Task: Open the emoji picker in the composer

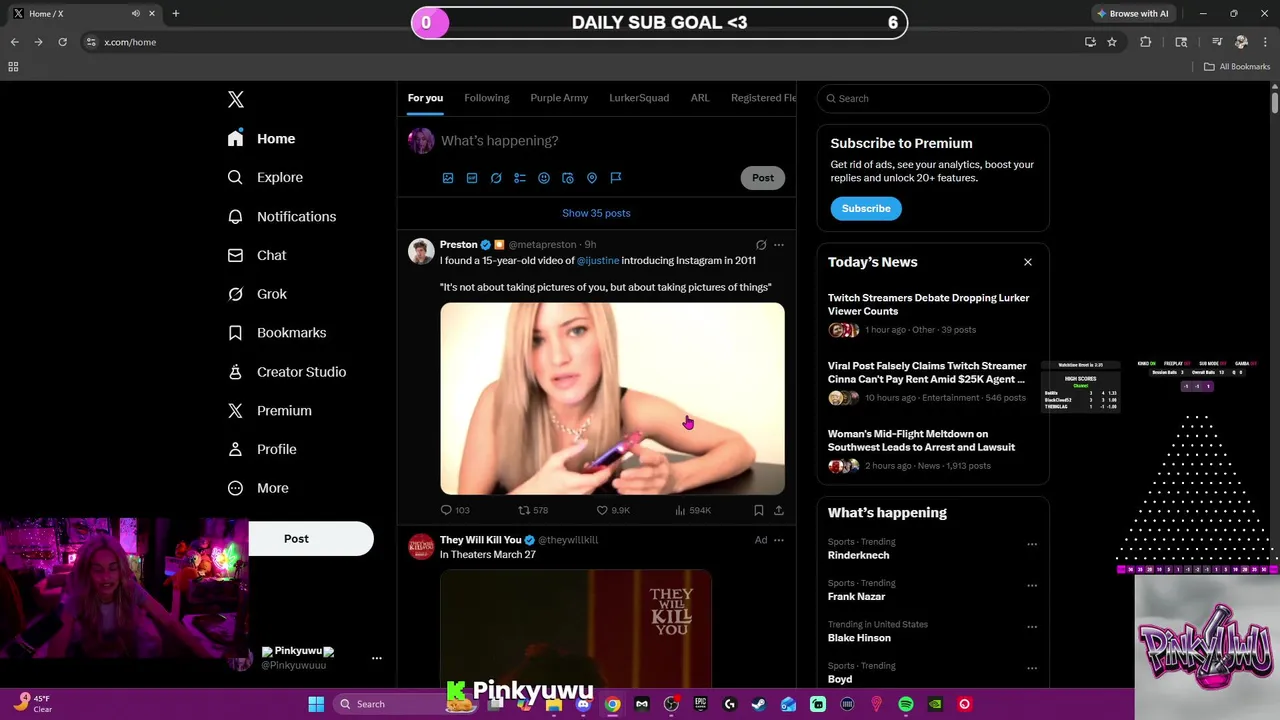Action: [x=544, y=178]
